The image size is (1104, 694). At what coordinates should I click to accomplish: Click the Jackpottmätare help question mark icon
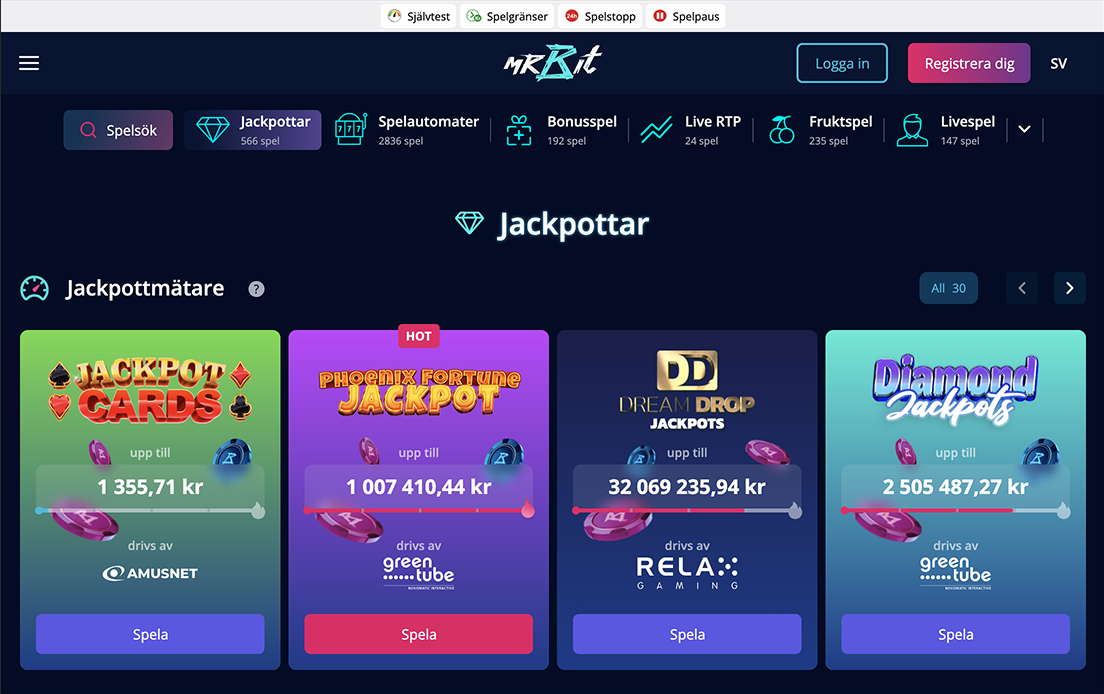(256, 289)
